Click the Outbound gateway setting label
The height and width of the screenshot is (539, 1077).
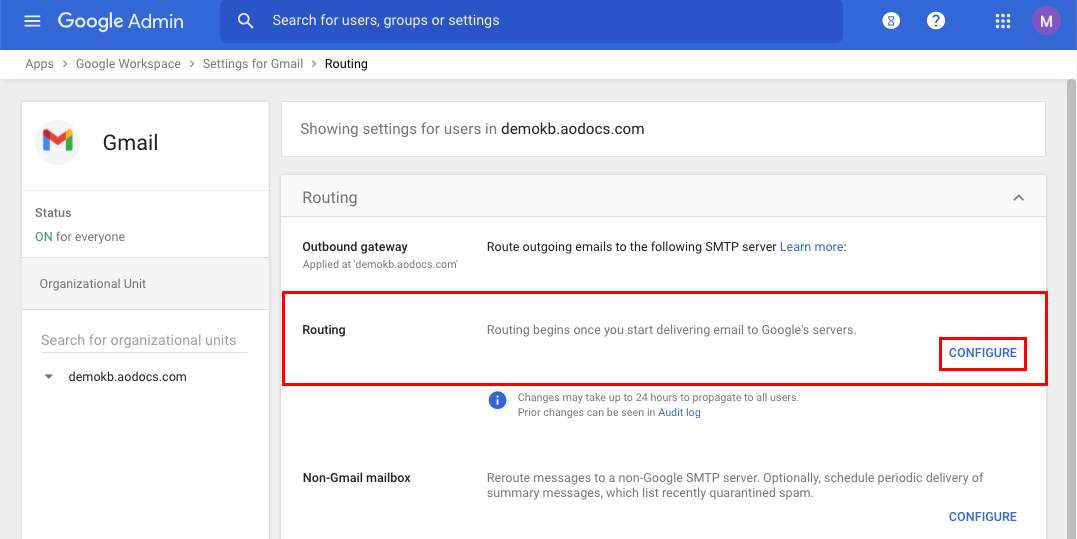click(355, 246)
